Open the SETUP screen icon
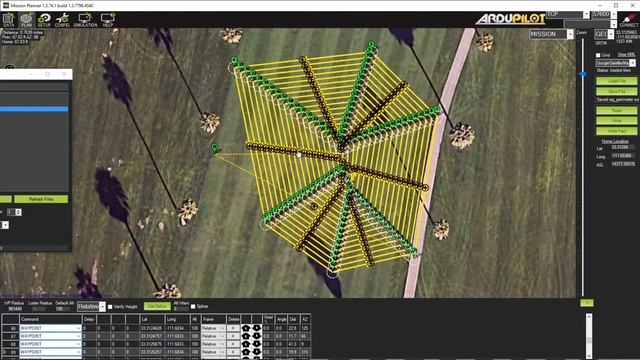This screenshot has height=360, width=640. [x=44, y=20]
